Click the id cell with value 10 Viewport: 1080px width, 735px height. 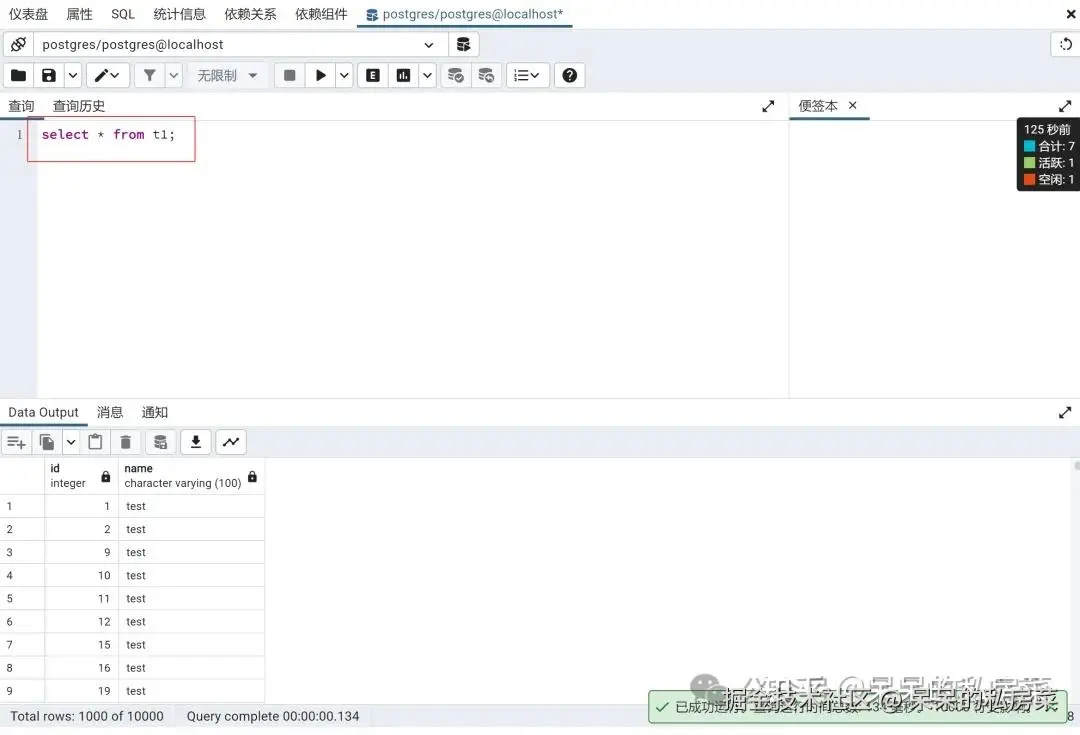tap(81, 576)
